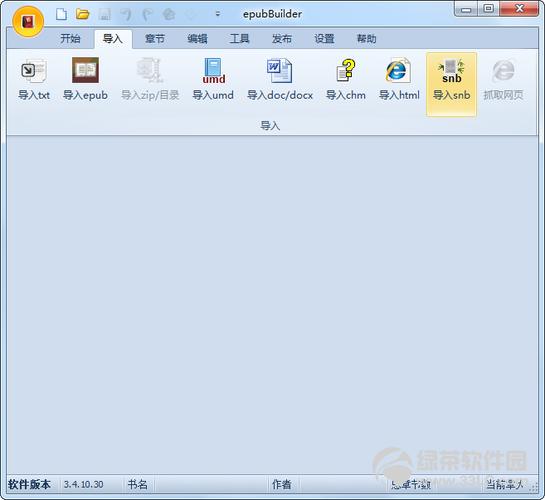This screenshot has width=545, height=500.
Task: Create a new document from quick access toolbar
Action: pyautogui.click(x=62, y=14)
